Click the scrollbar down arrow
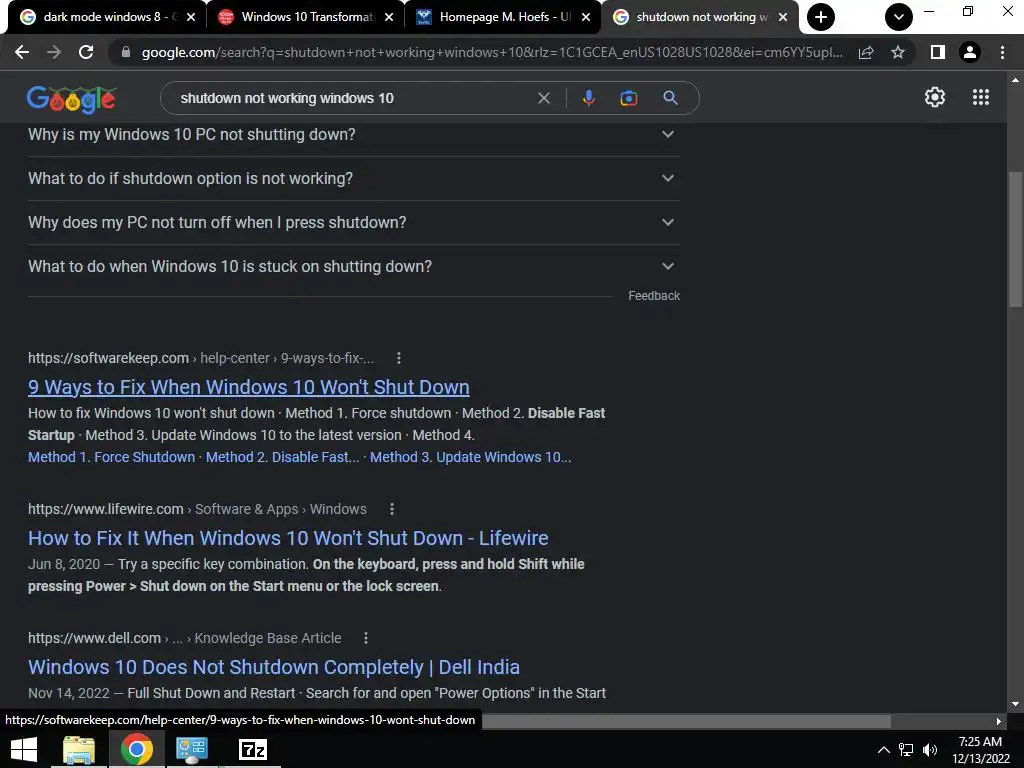The image size is (1024, 768). 1015,704
